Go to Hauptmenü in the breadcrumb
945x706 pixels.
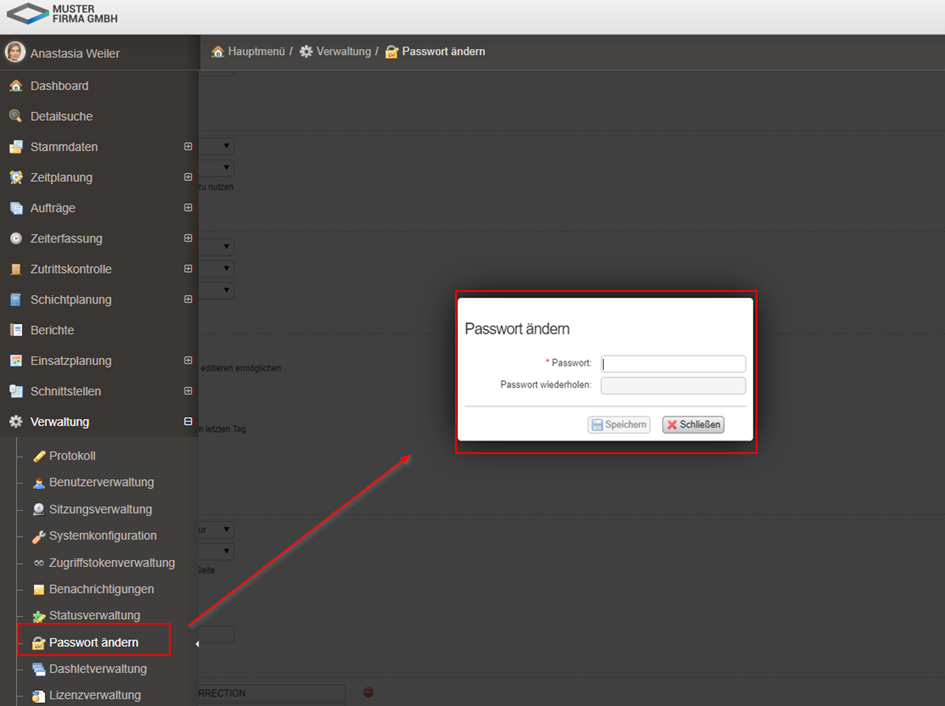(256, 51)
